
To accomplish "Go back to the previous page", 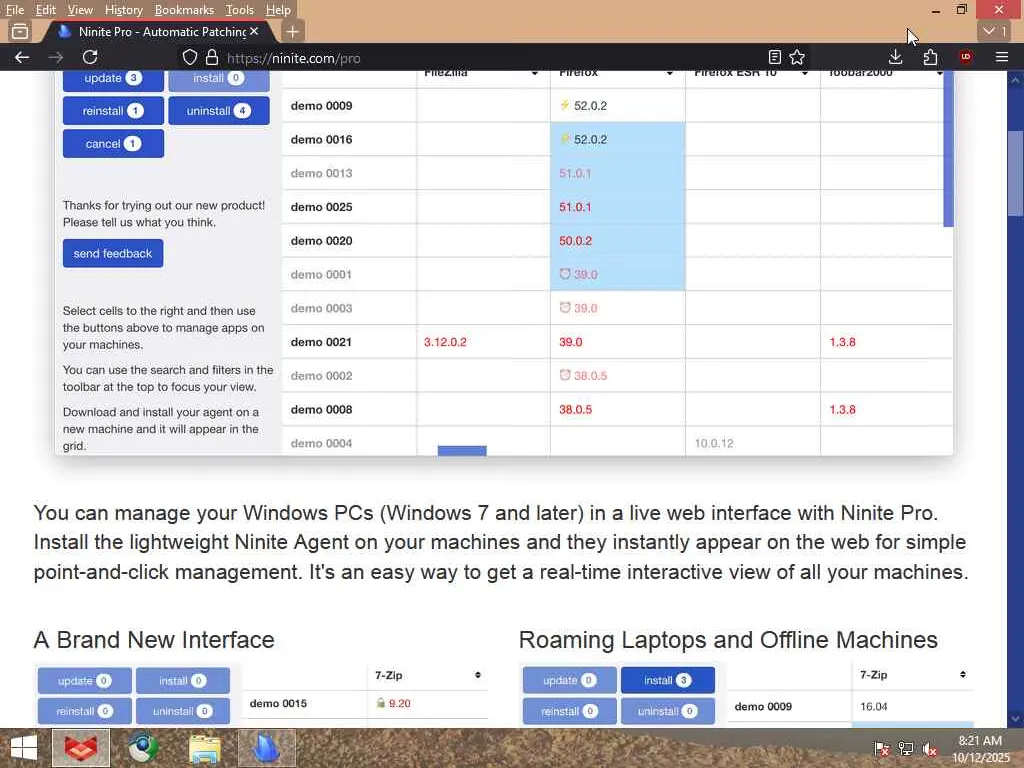I will pyautogui.click(x=22, y=57).
